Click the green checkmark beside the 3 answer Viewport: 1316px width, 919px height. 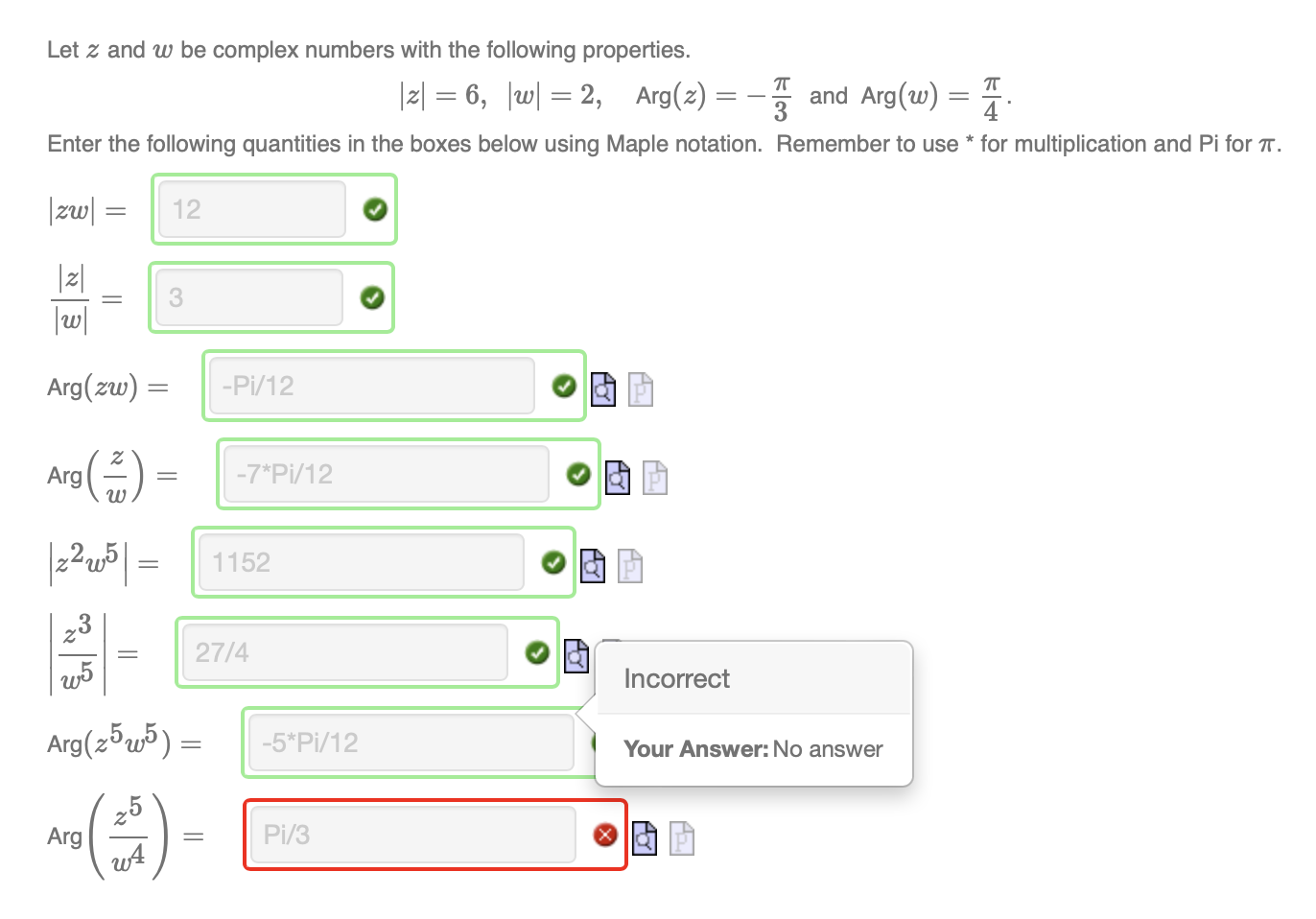(x=372, y=297)
